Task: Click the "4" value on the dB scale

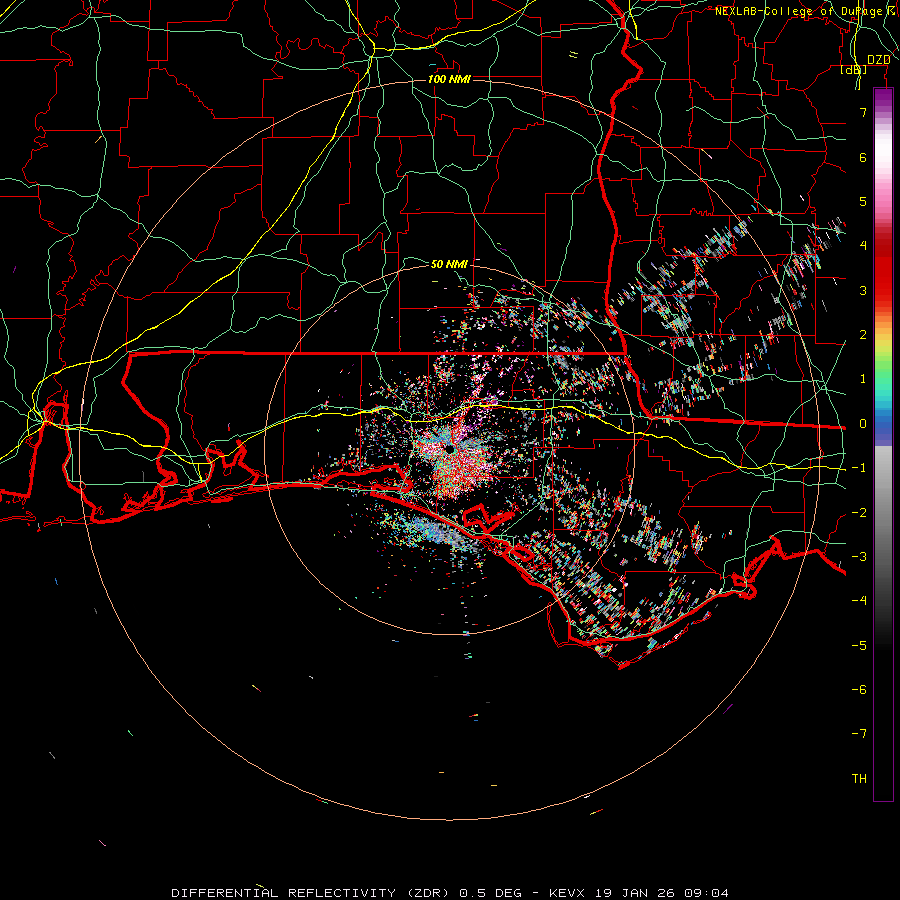Action: pyautogui.click(x=863, y=246)
